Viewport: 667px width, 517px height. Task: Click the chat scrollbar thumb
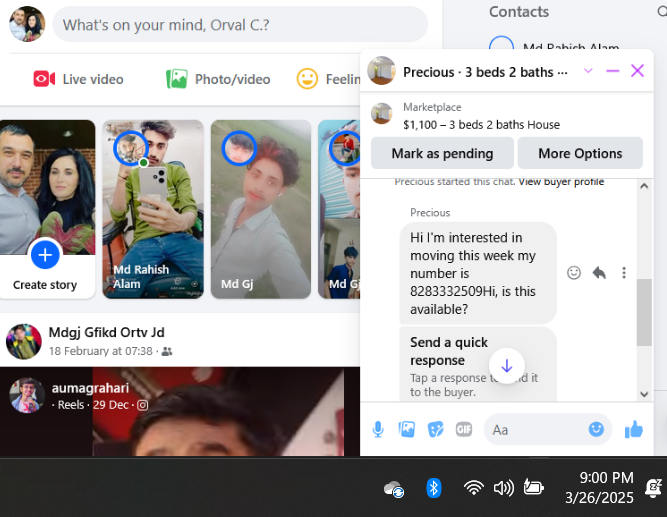[644, 312]
